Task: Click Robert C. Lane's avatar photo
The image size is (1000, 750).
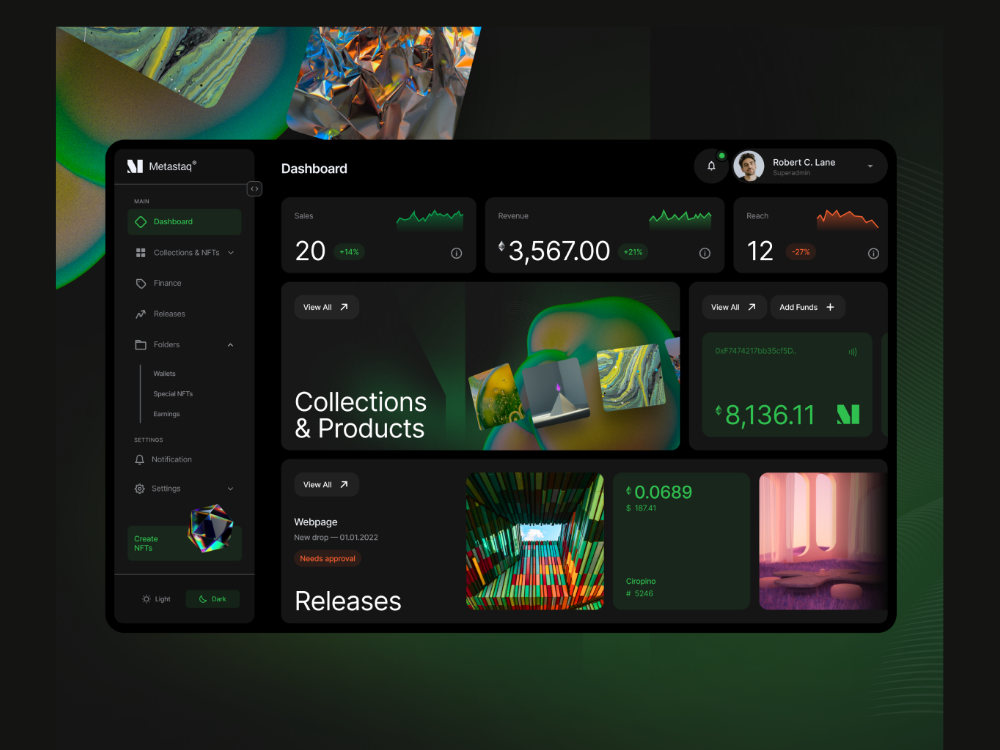Action: (x=749, y=166)
